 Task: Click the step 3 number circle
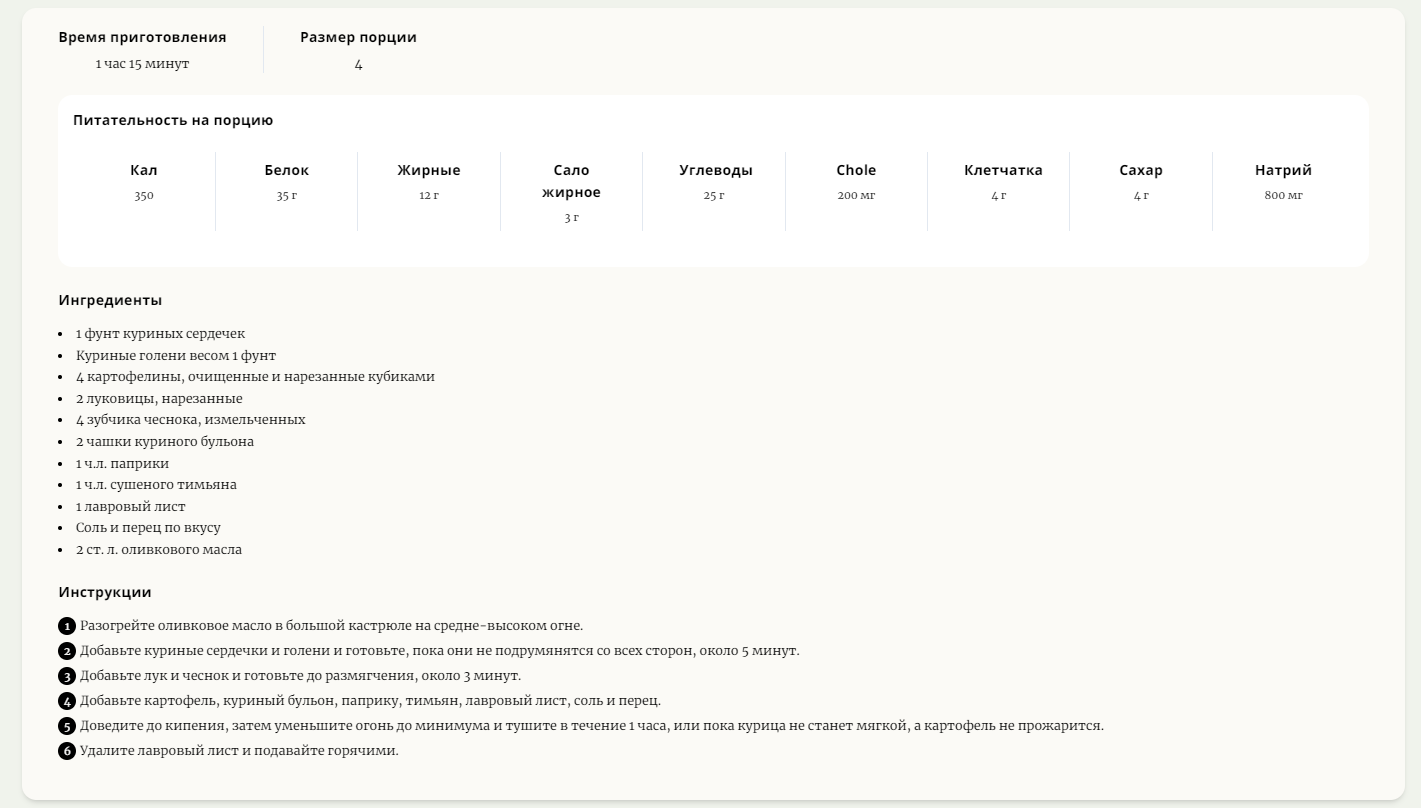pyautogui.click(x=67, y=676)
